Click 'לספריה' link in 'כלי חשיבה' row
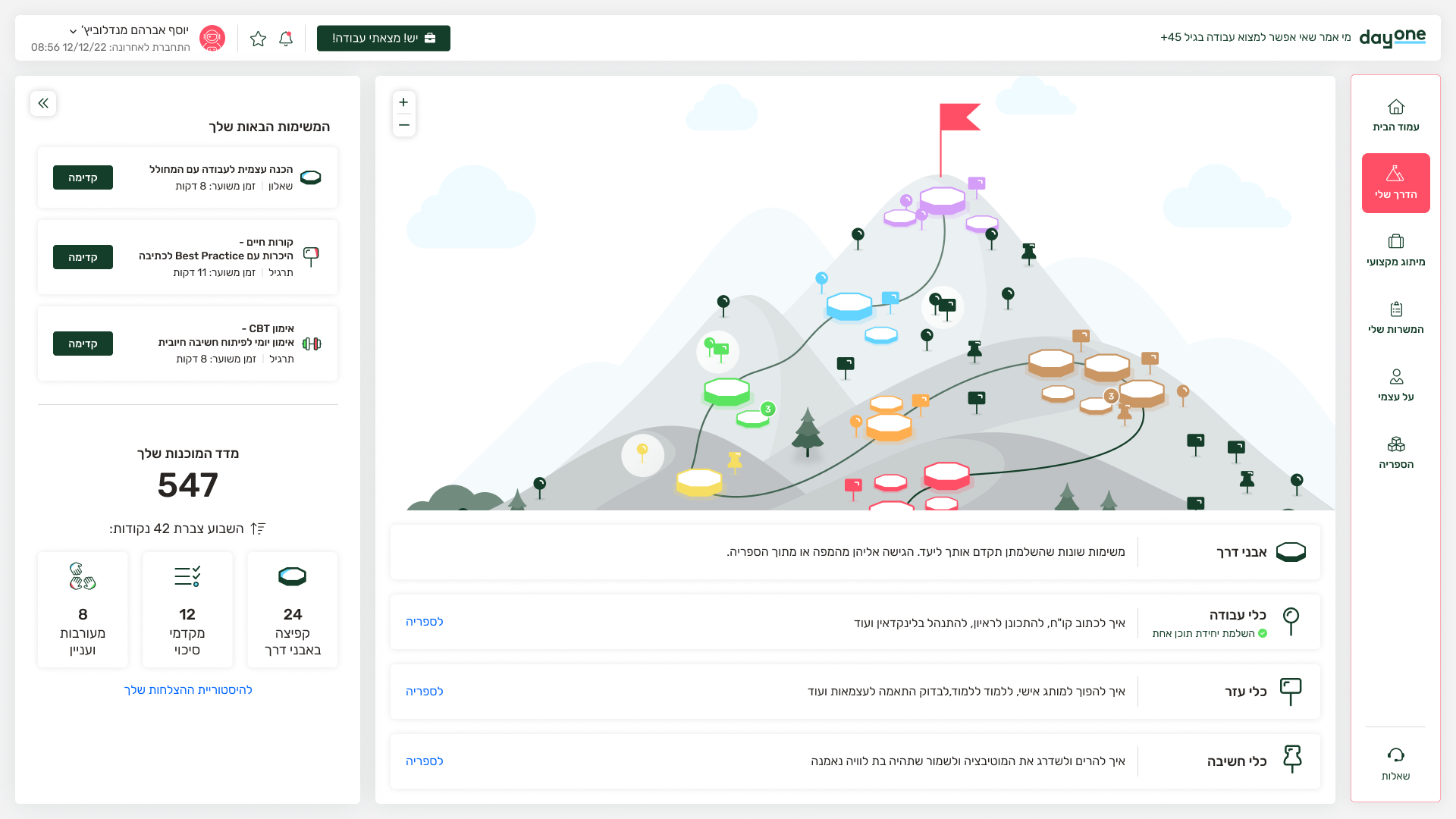The image size is (1456, 819). [425, 761]
